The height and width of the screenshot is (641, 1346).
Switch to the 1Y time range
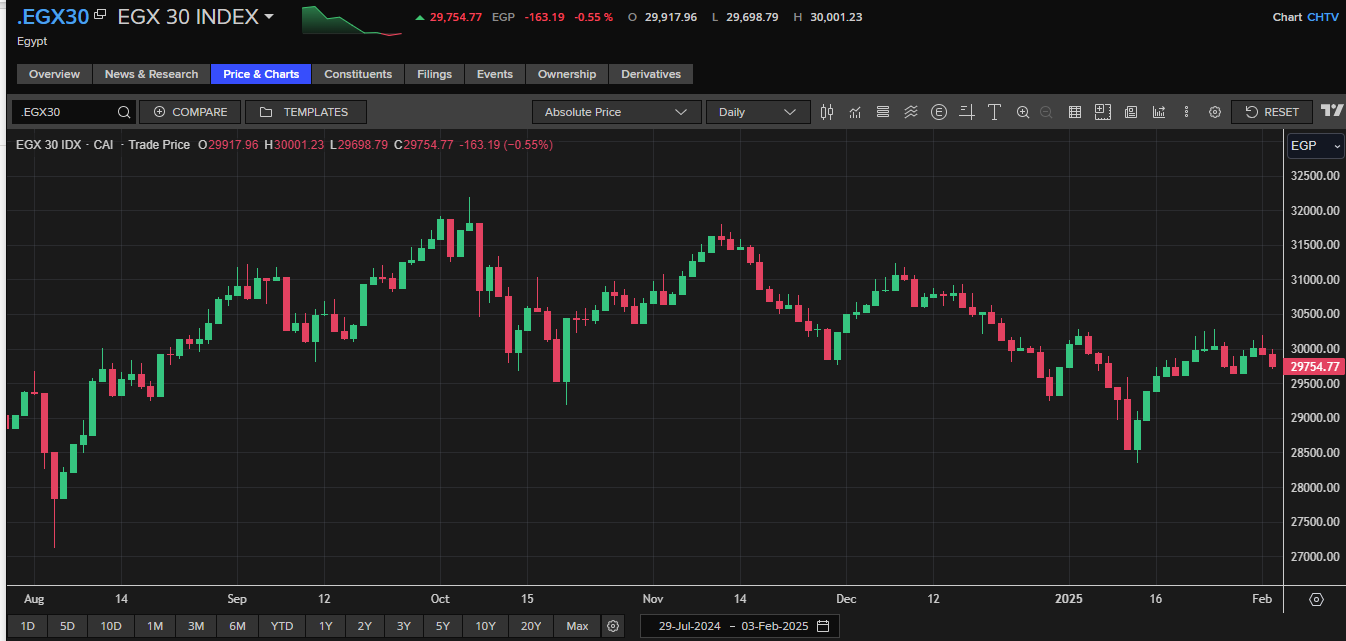(x=326, y=626)
